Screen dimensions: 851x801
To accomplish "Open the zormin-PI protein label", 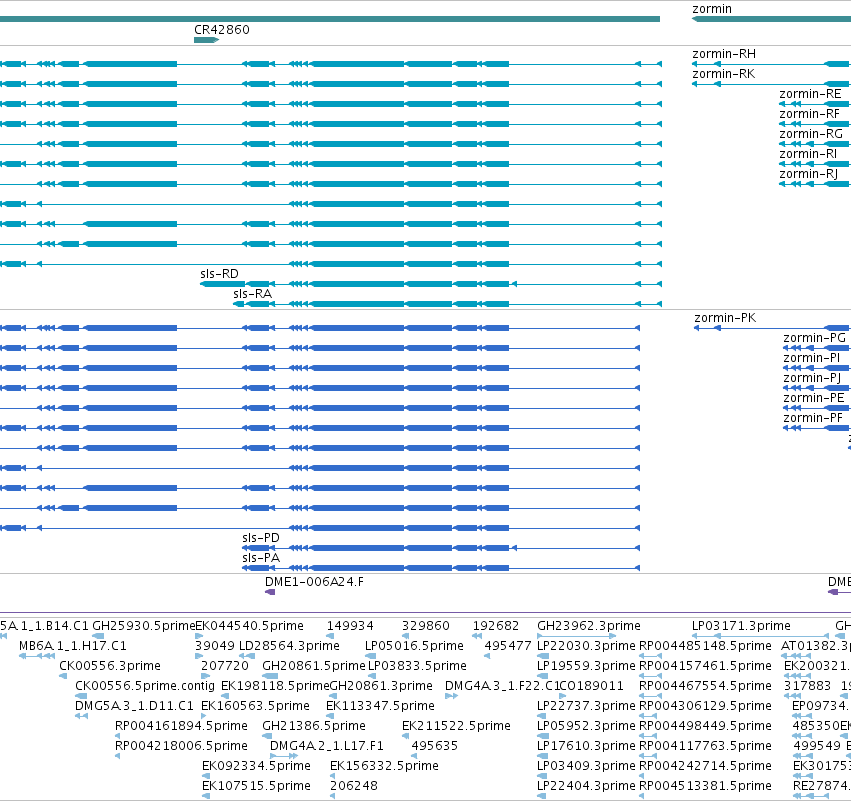I will 811,358.
